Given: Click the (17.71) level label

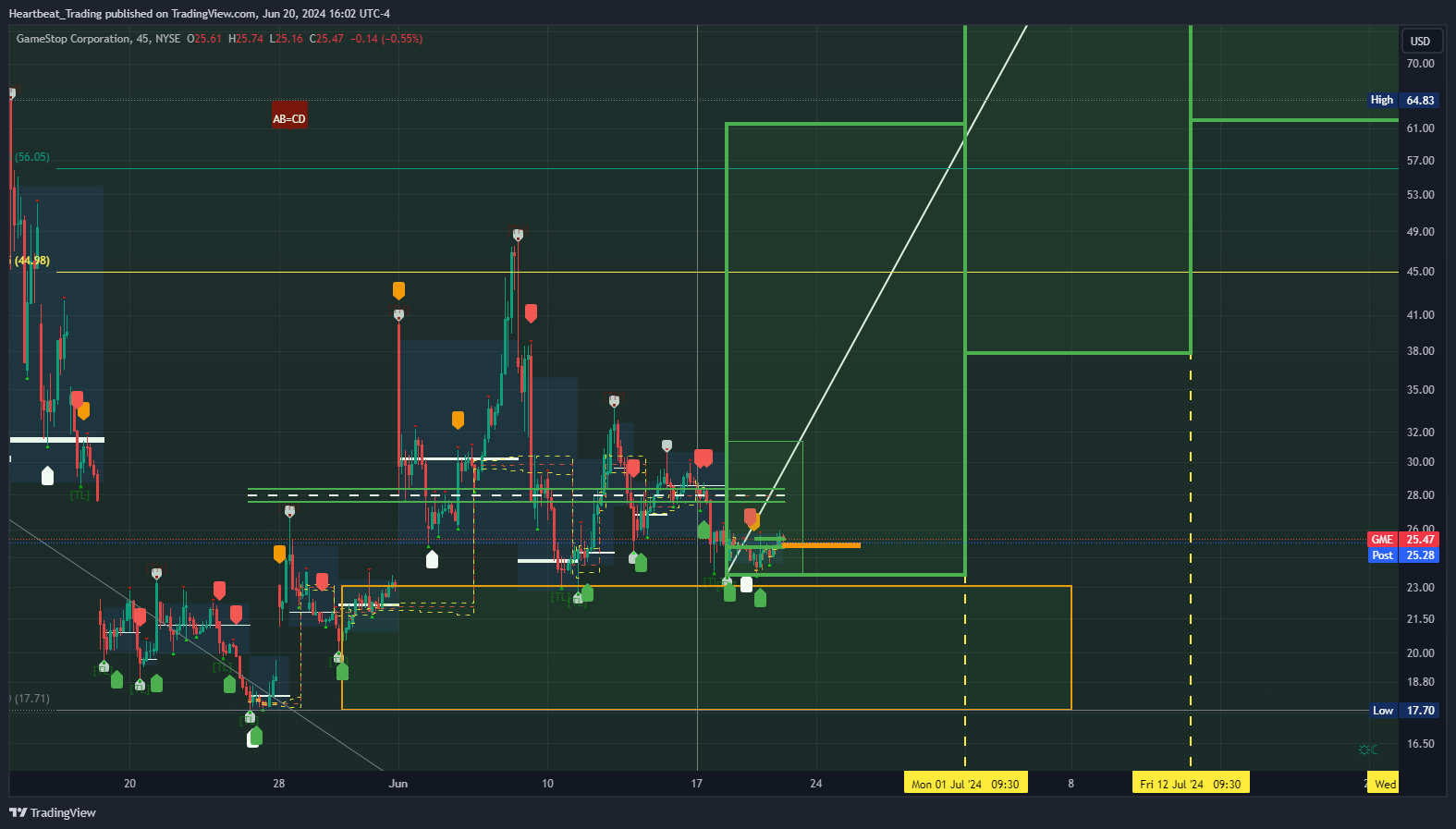Looking at the screenshot, I should 32,699.
